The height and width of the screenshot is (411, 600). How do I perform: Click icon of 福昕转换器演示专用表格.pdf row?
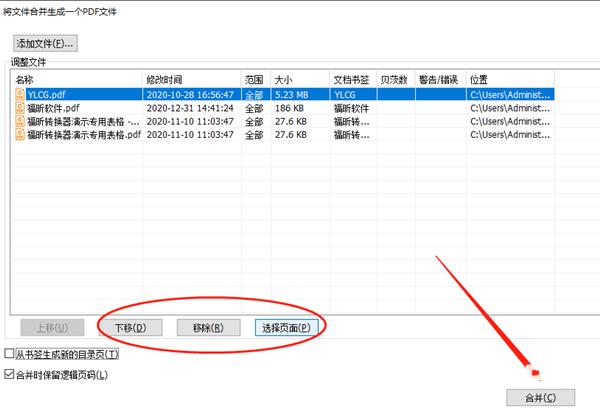tap(20, 134)
